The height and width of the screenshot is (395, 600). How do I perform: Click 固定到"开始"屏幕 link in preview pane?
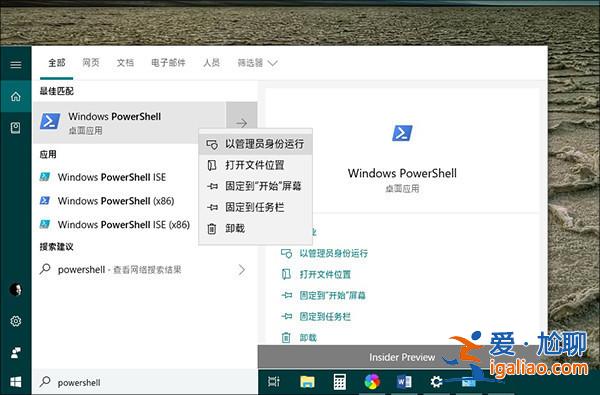coord(332,295)
